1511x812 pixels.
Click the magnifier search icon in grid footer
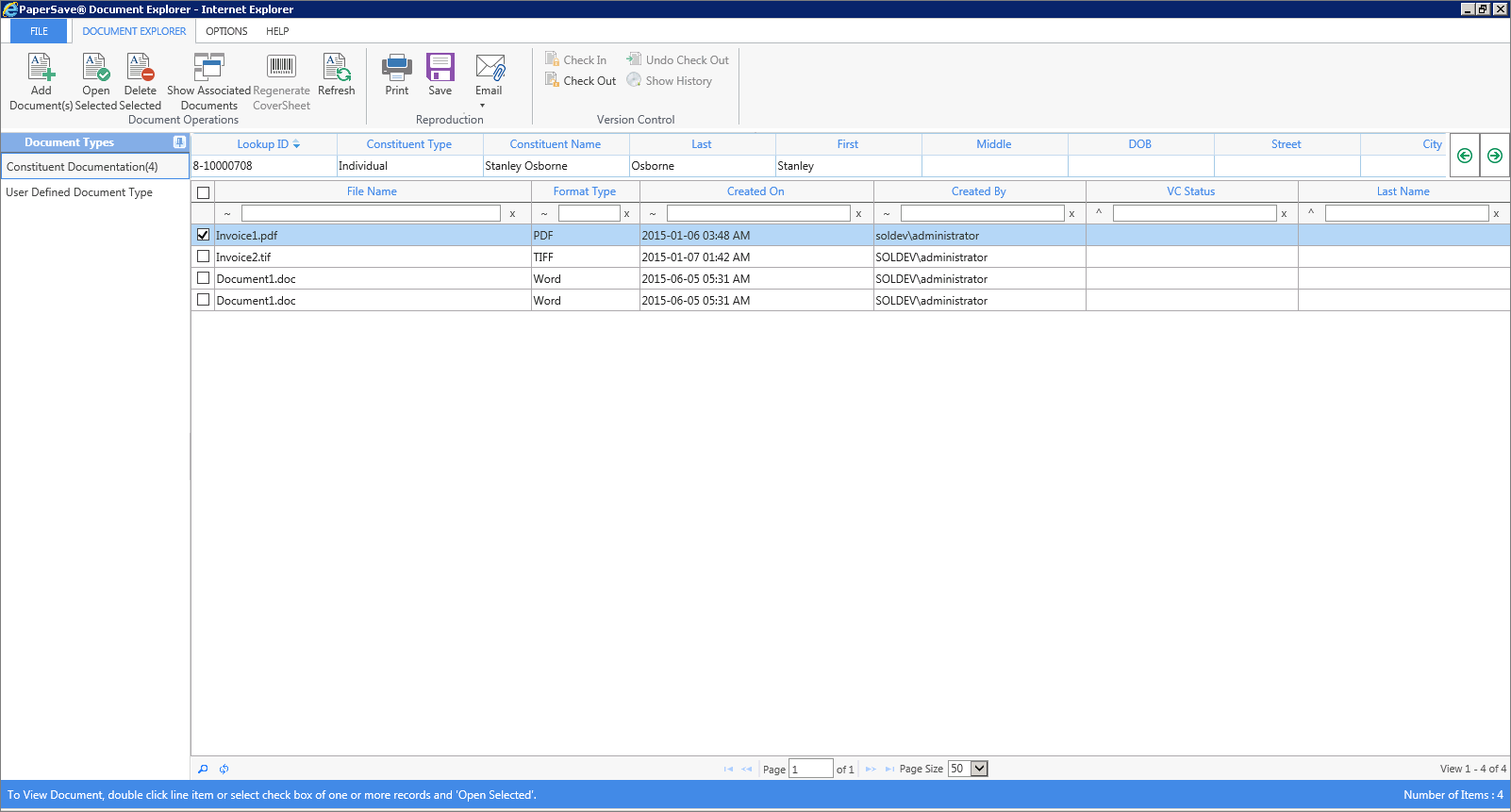[203, 769]
